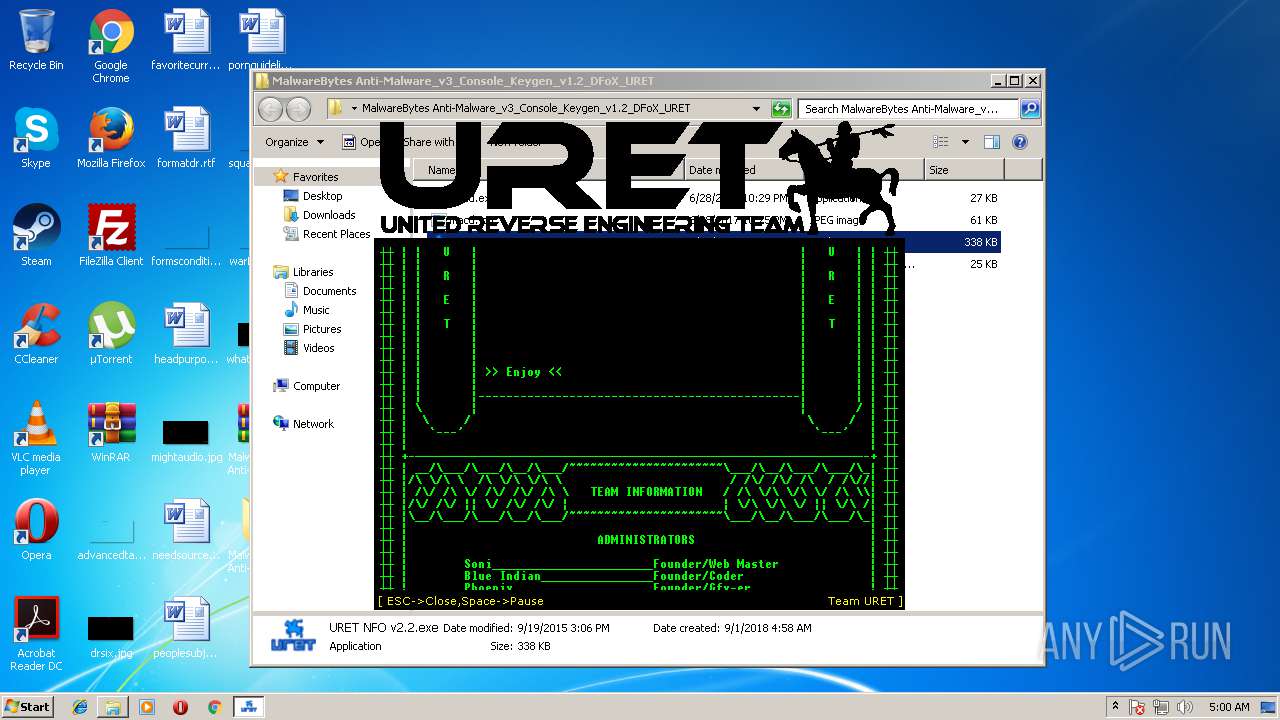Viewport: 1280px width, 720px height.
Task: Launch Acrobat Reader DC shortcut
Action: (x=36, y=635)
